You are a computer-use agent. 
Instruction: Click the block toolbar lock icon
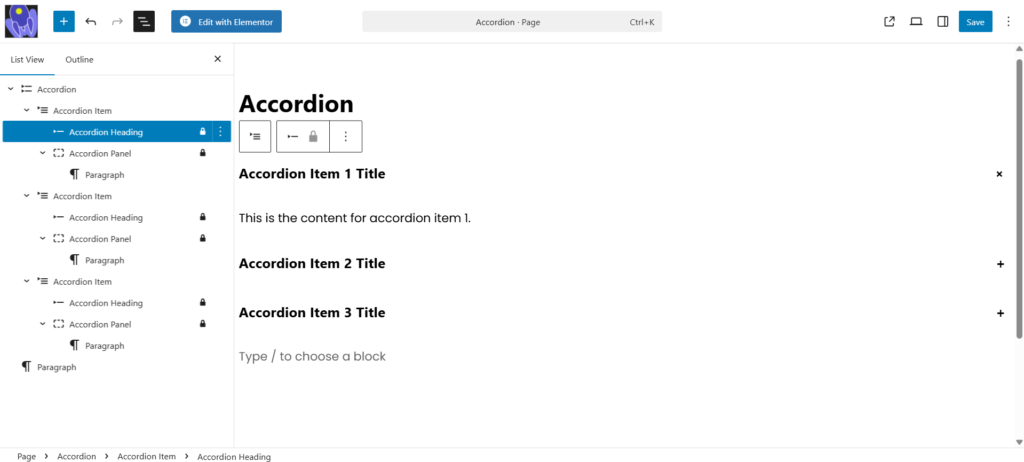pyautogui.click(x=313, y=136)
